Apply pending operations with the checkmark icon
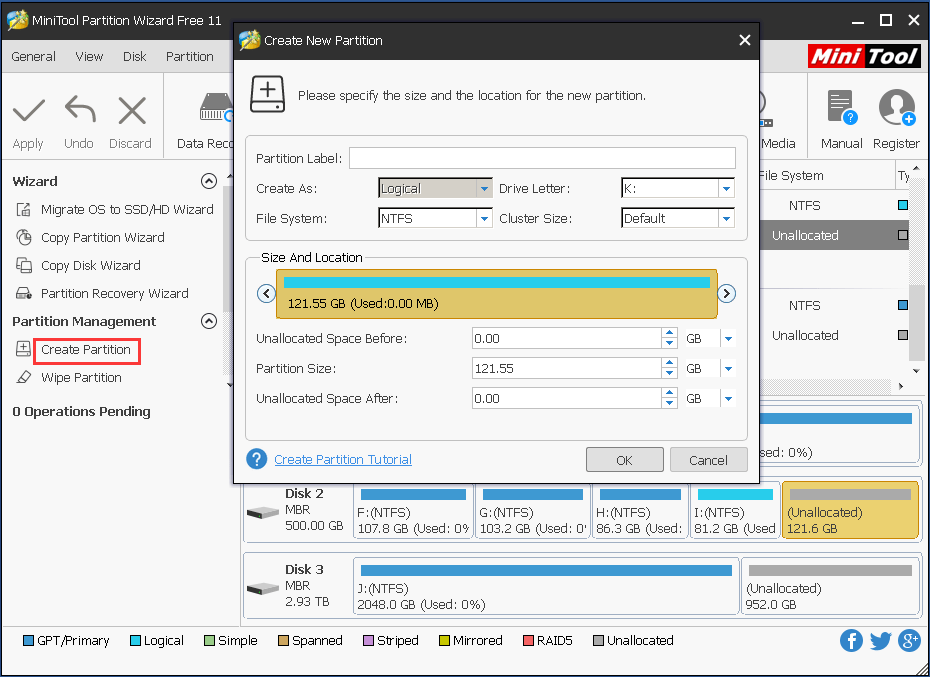The image size is (930, 677). point(28,110)
